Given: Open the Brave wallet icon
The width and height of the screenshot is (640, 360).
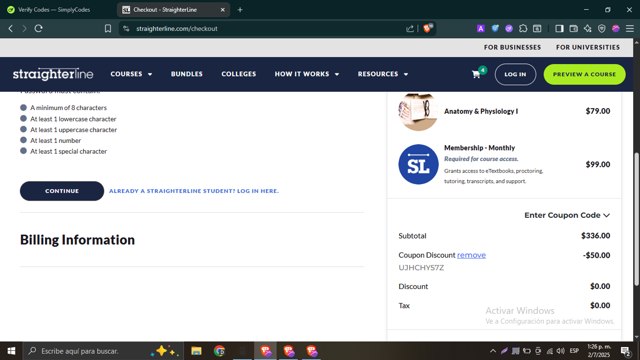Looking at the screenshot, I should (573, 28).
